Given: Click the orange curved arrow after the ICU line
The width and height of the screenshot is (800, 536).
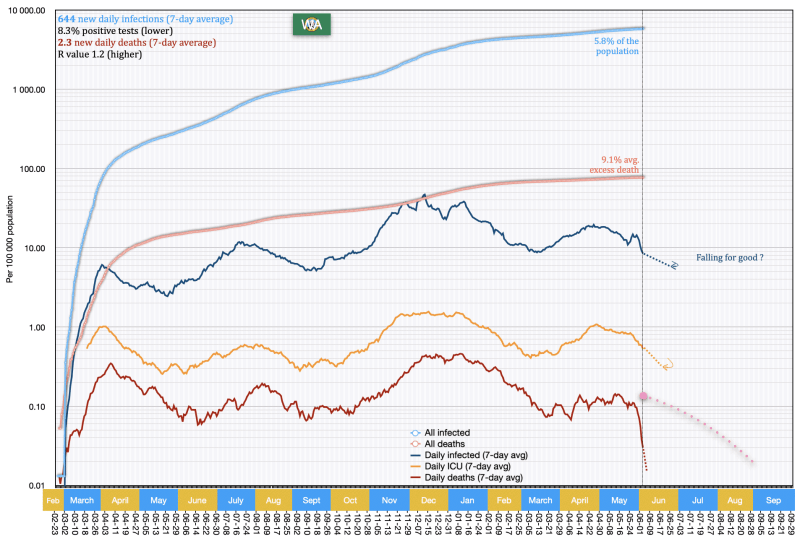Looking at the screenshot, I should 669,365.
